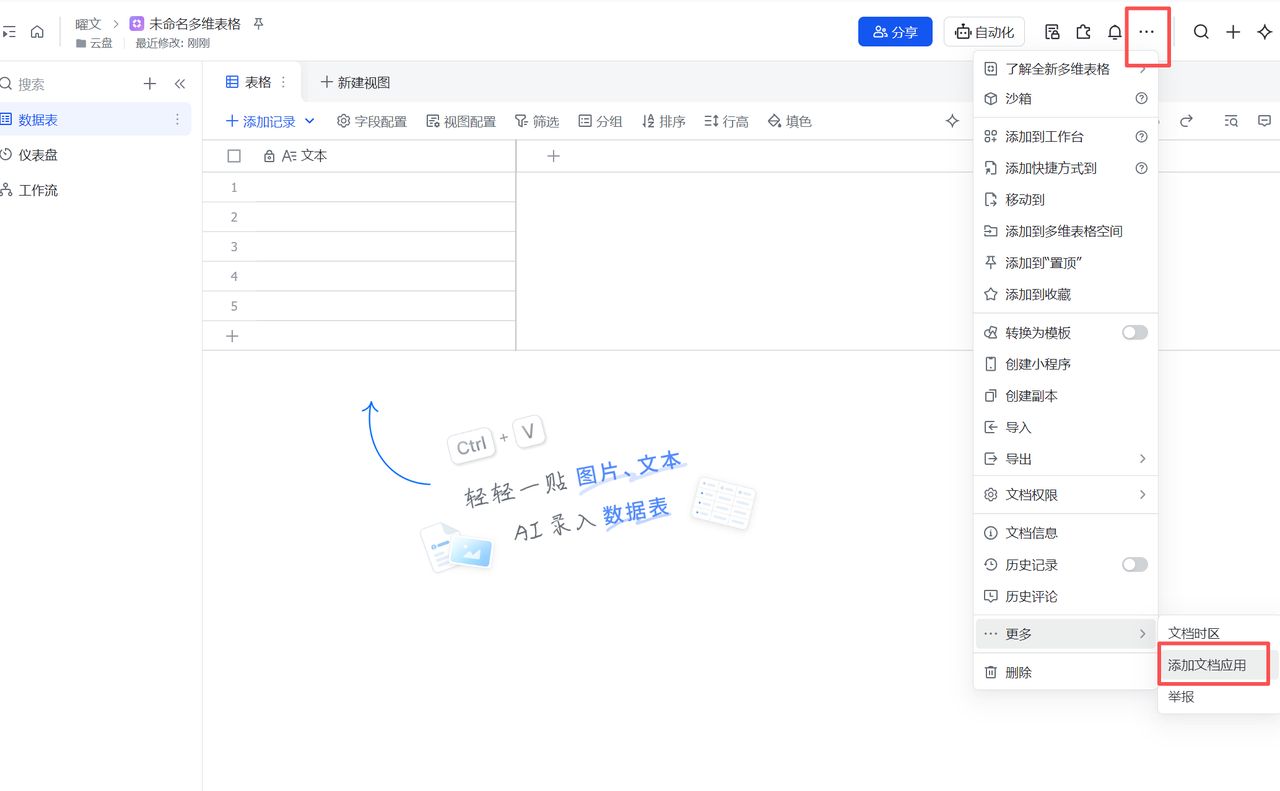Click 填色 fill color in toolbar
The image size is (1280, 791).
click(x=790, y=121)
